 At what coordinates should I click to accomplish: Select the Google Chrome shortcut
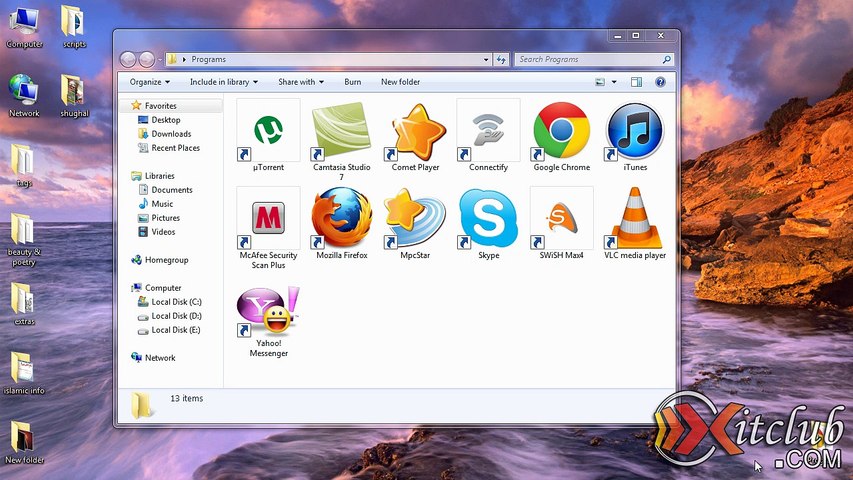[561, 136]
